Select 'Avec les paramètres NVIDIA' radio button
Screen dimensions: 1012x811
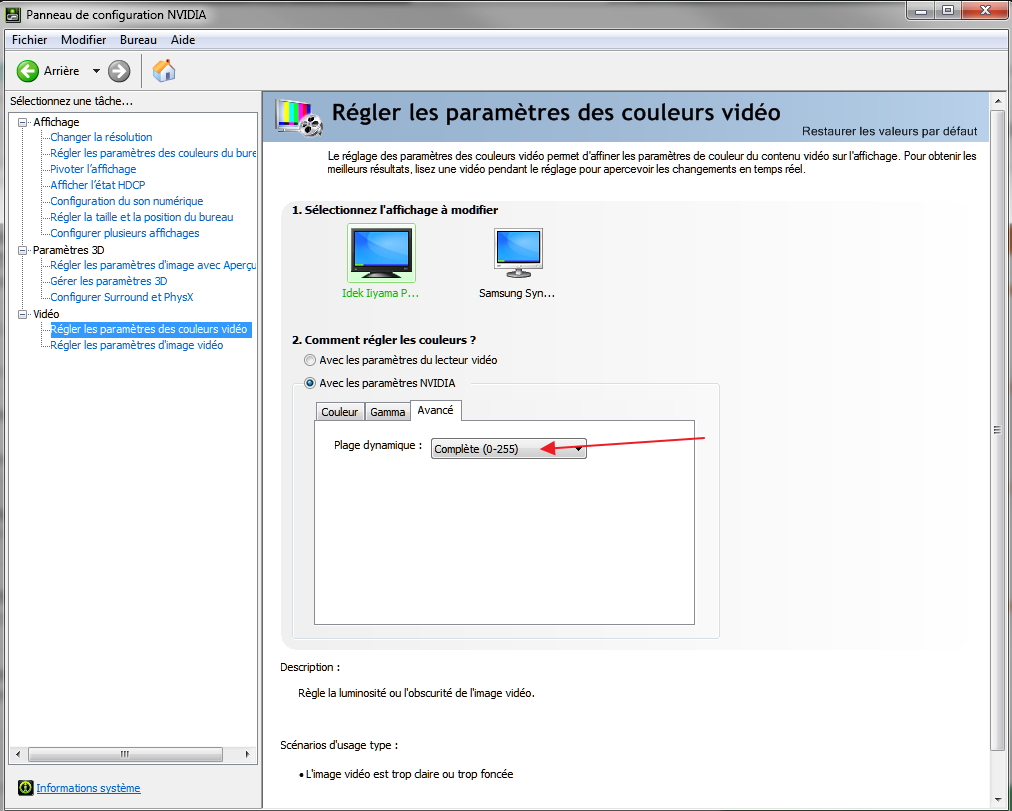pos(310,383)
